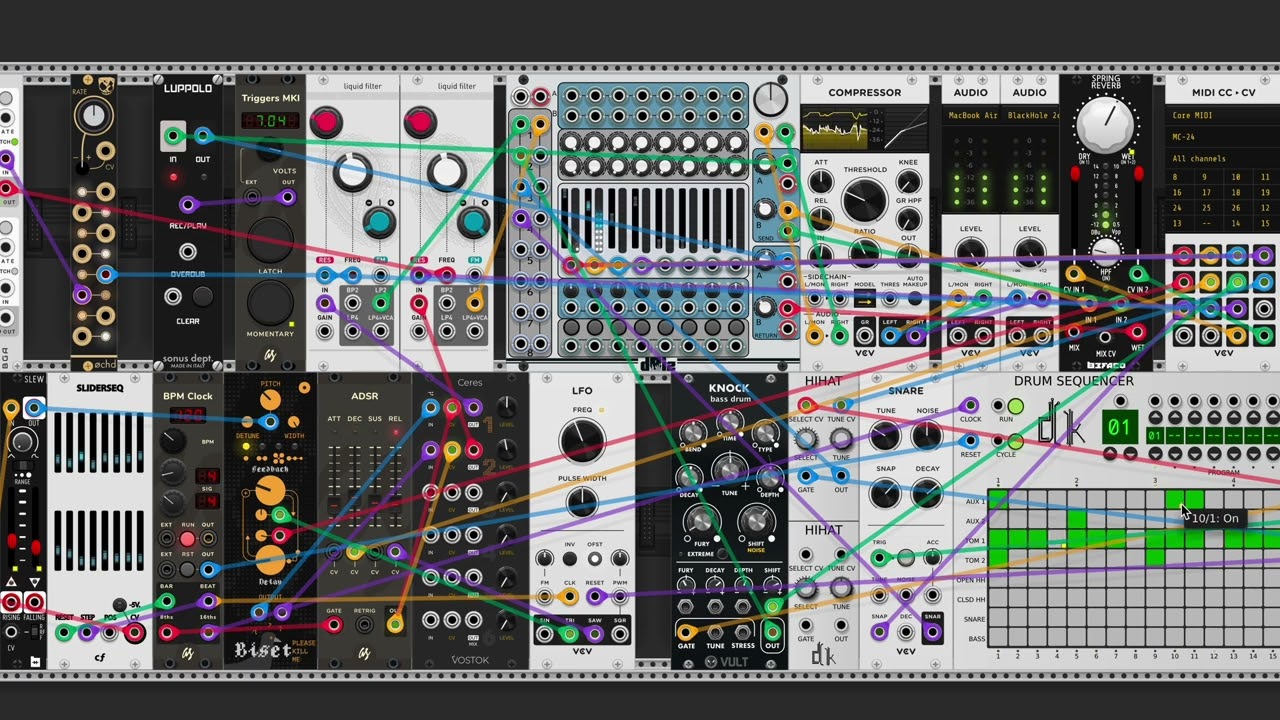
Task: Click the Luppolo CLEAR button
Action: 203,296
